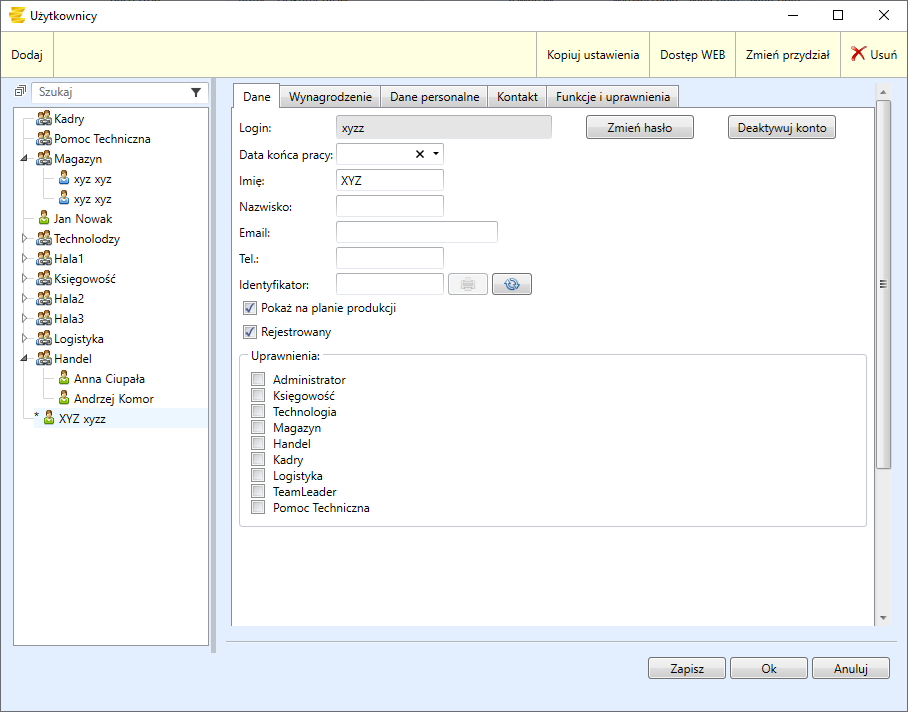
Task: Uncheck Pokaż na planie produkcji
Action: [250, 308]
